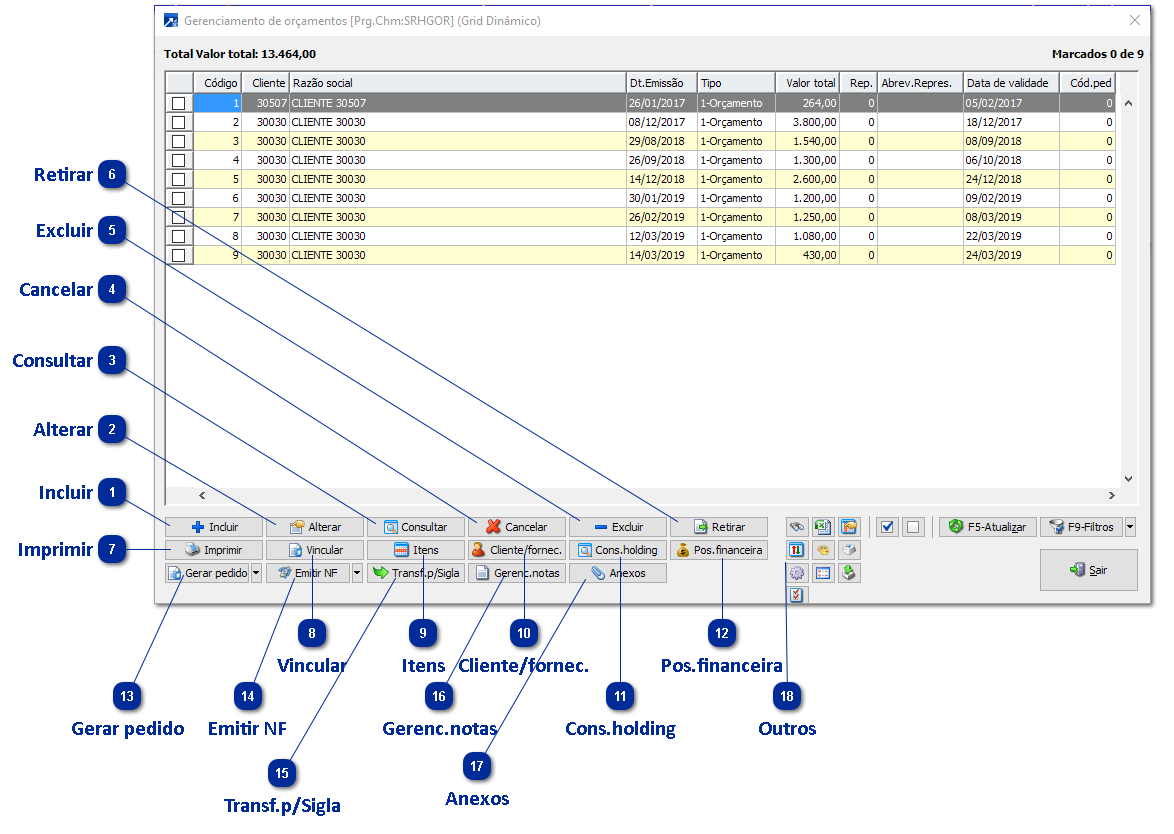Screen dimensions: 1174x834
Task: Tick the checkbox for row code 1
Action: 179,103
